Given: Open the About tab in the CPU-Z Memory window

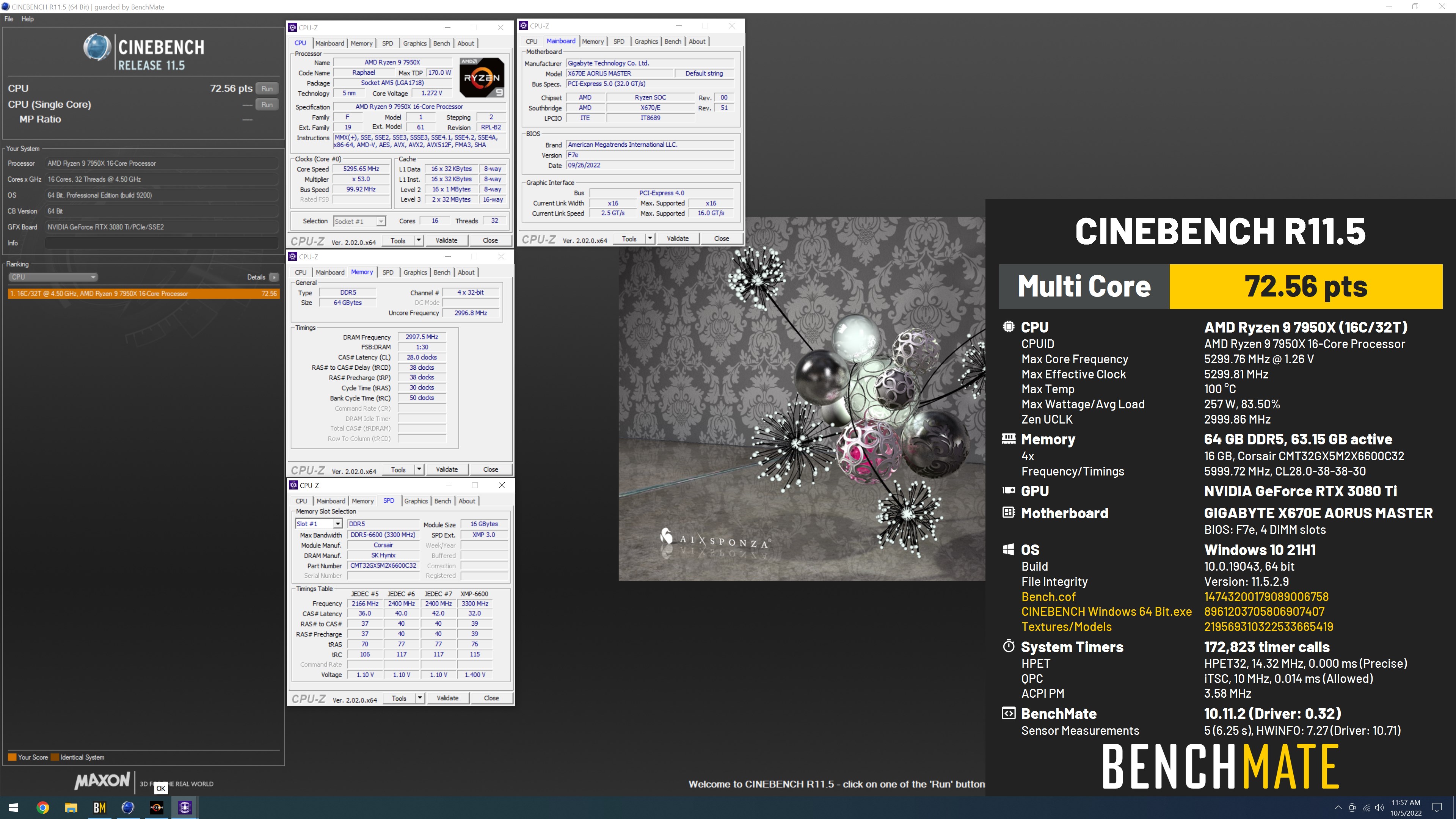Looking at the screenshot, I should coord(466,273).
